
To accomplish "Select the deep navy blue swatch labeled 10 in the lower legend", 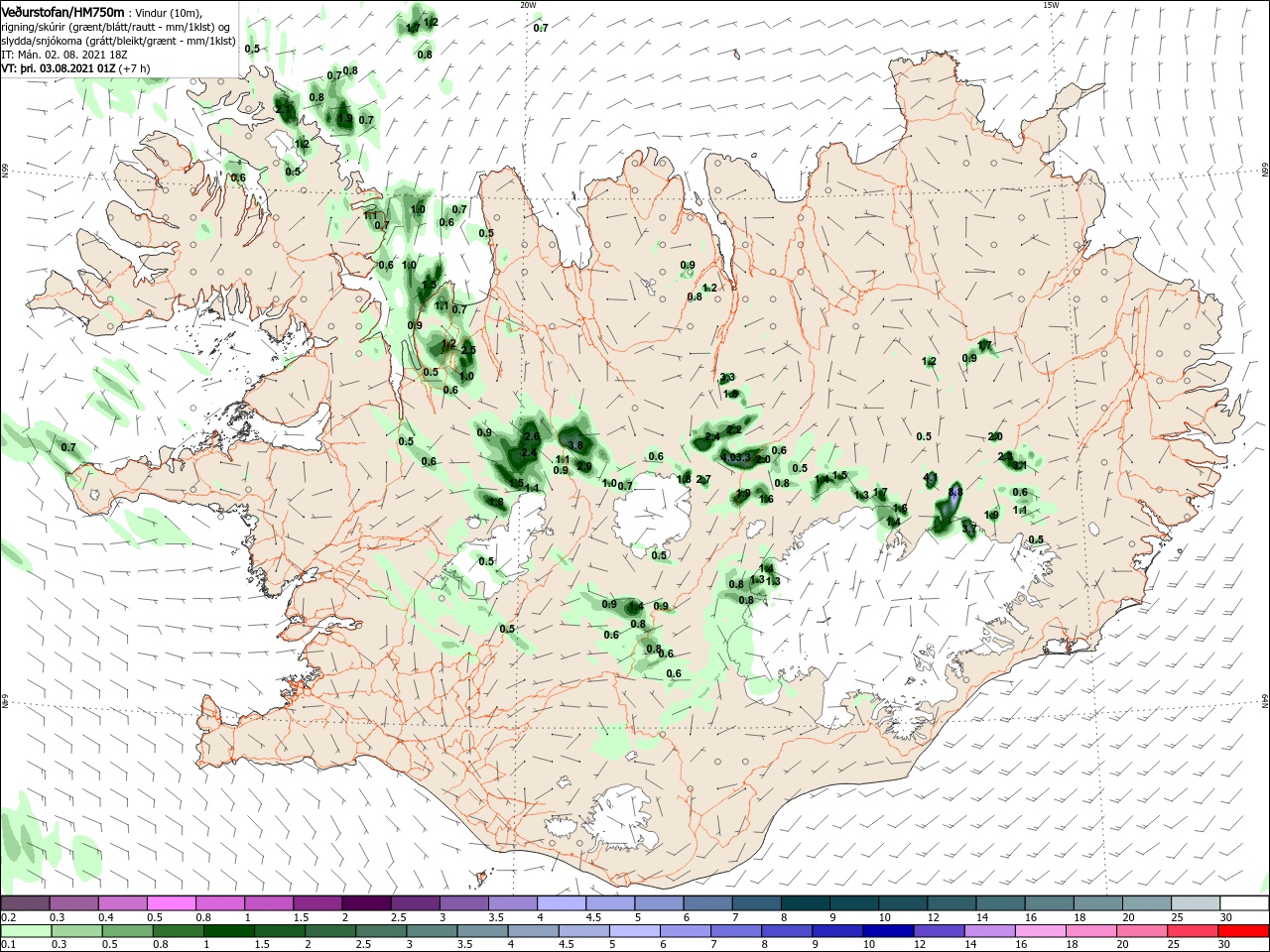I will (889, 931).
